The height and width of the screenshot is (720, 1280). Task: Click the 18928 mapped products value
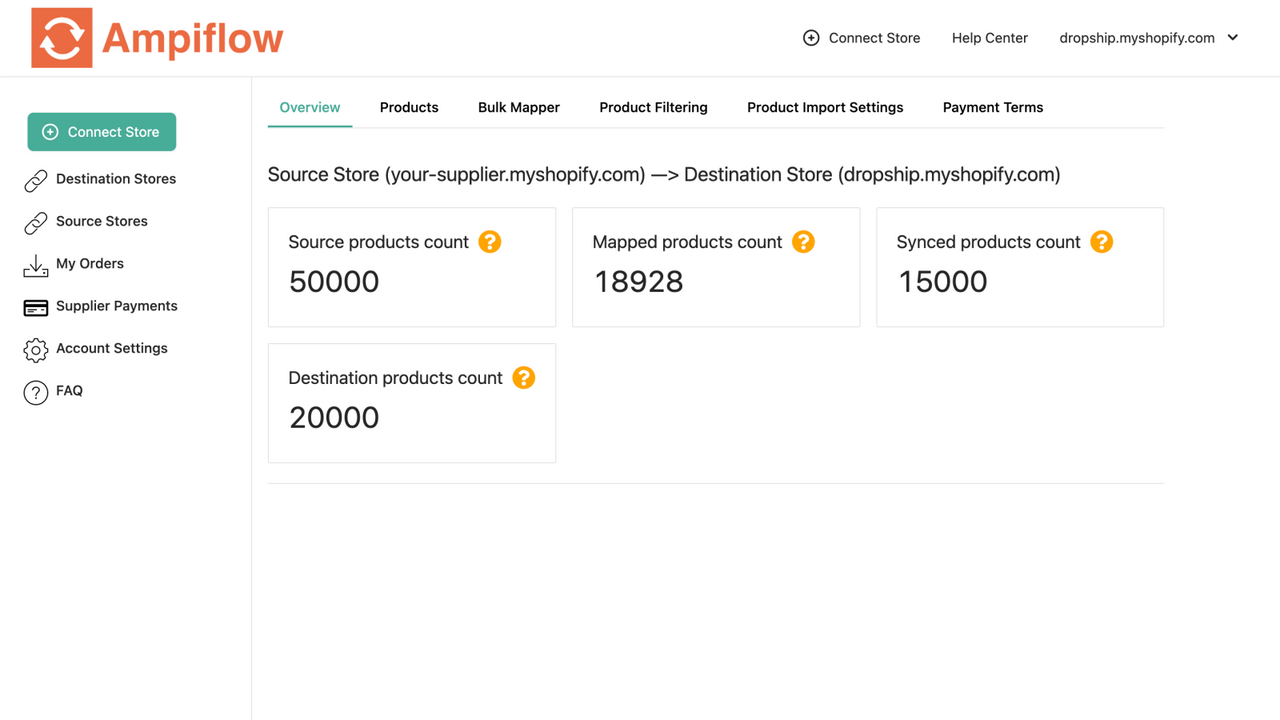(639, 281)
